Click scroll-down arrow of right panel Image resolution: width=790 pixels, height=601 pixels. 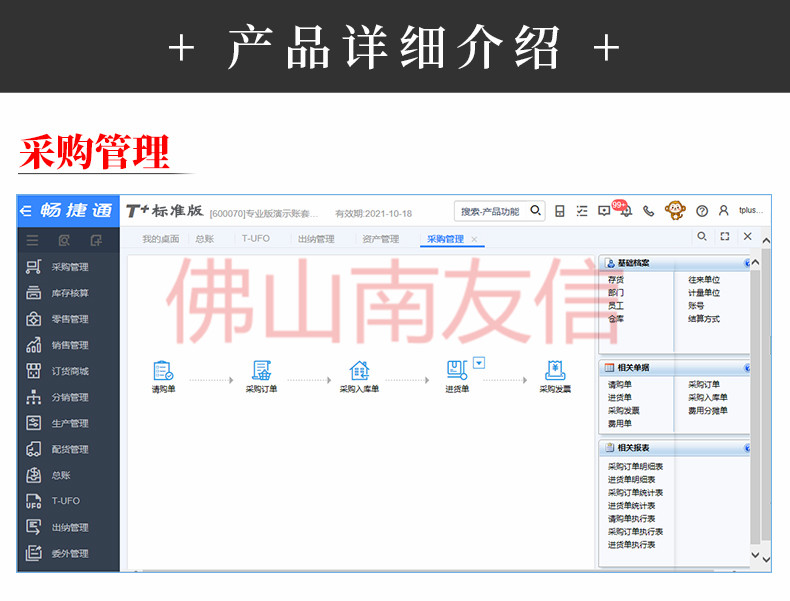click(755, 555)
